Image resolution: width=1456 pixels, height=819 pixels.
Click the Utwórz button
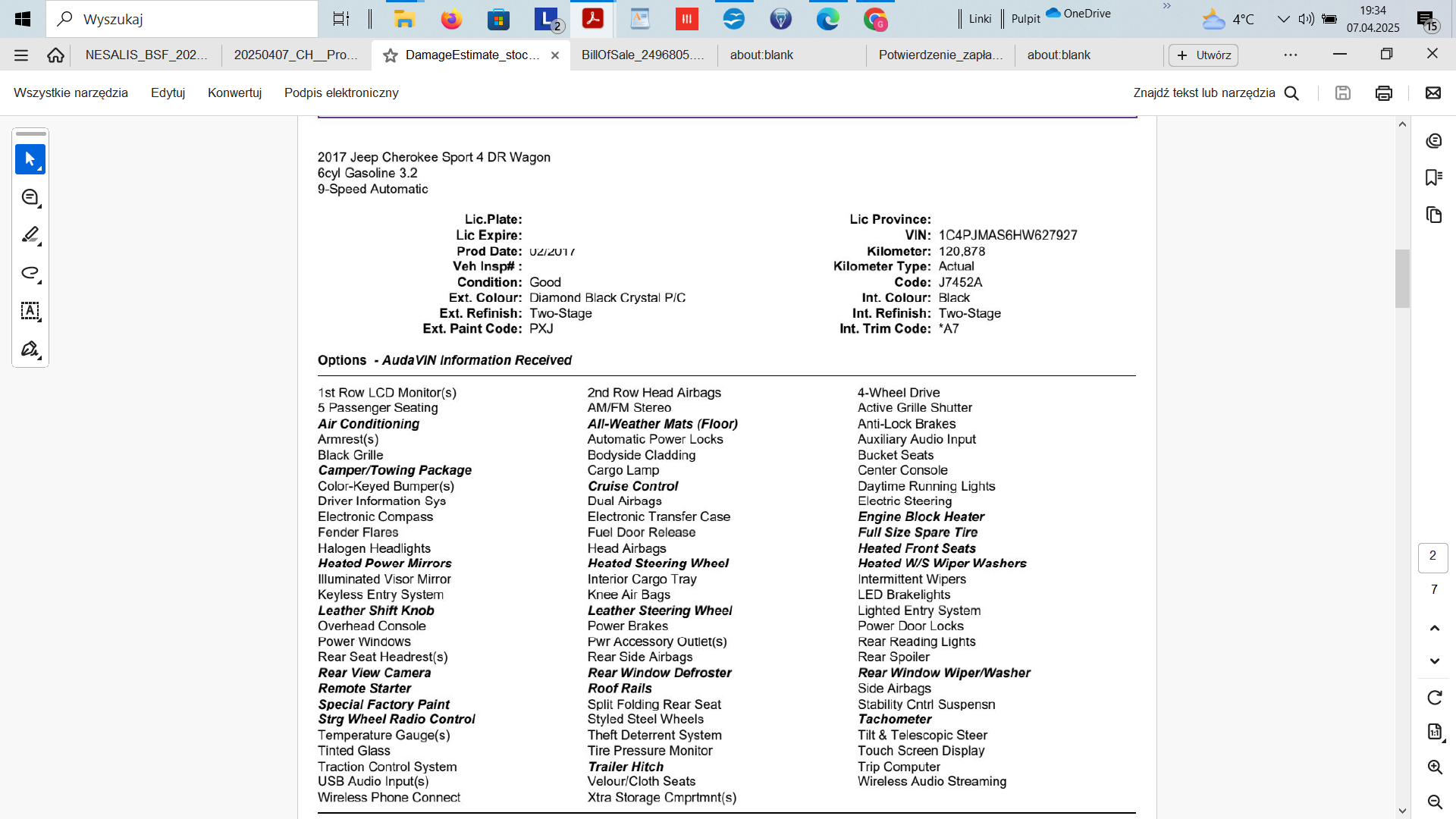(1203, 55)
